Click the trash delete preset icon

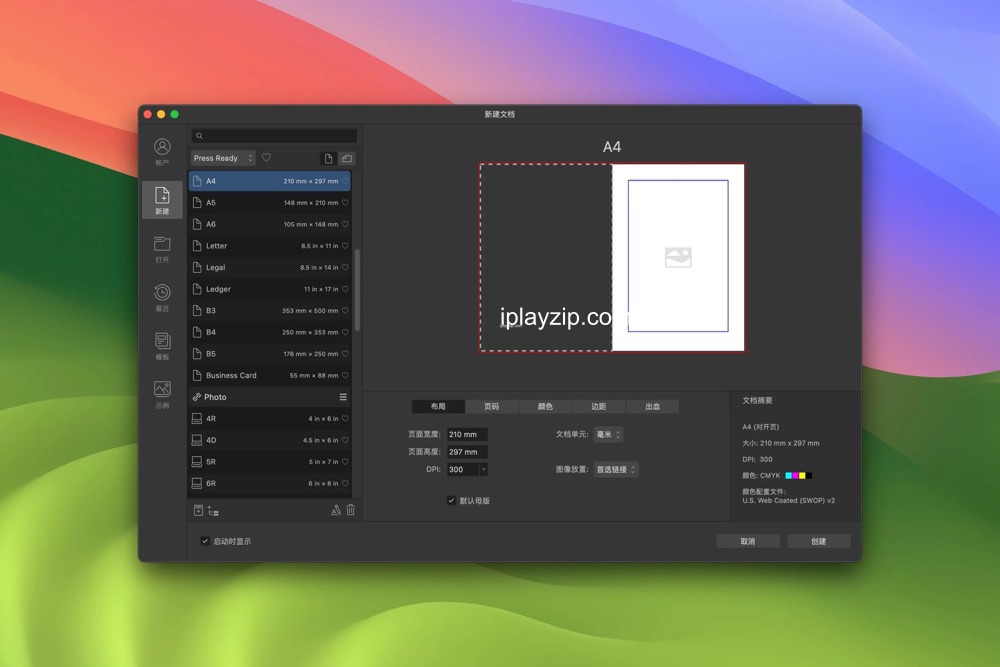(350, 510)
